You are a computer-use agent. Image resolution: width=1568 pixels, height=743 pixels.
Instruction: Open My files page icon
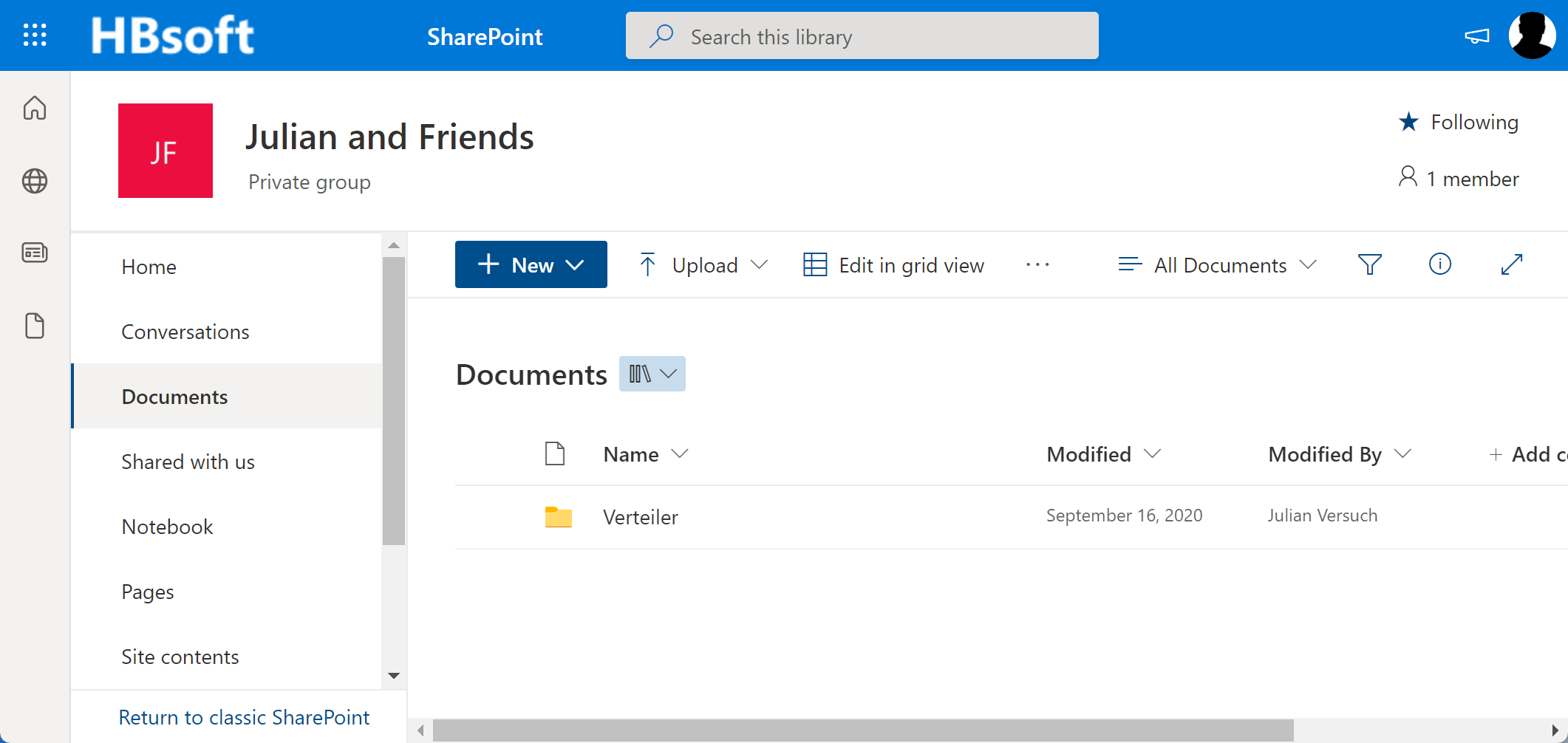tap(35, 326)
